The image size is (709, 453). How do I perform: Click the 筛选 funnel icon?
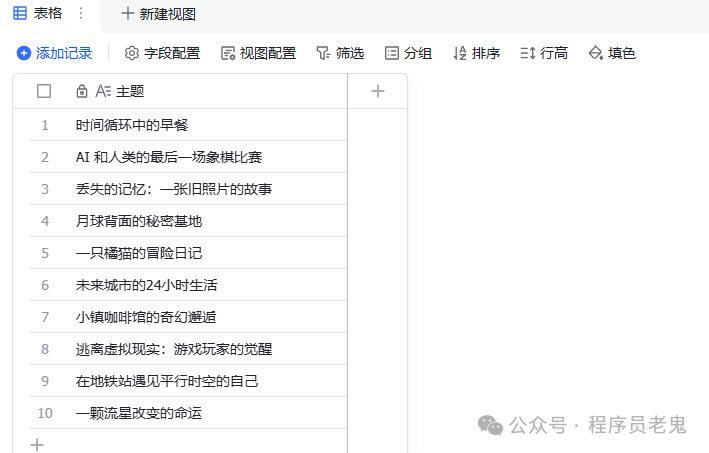[323, 53]
